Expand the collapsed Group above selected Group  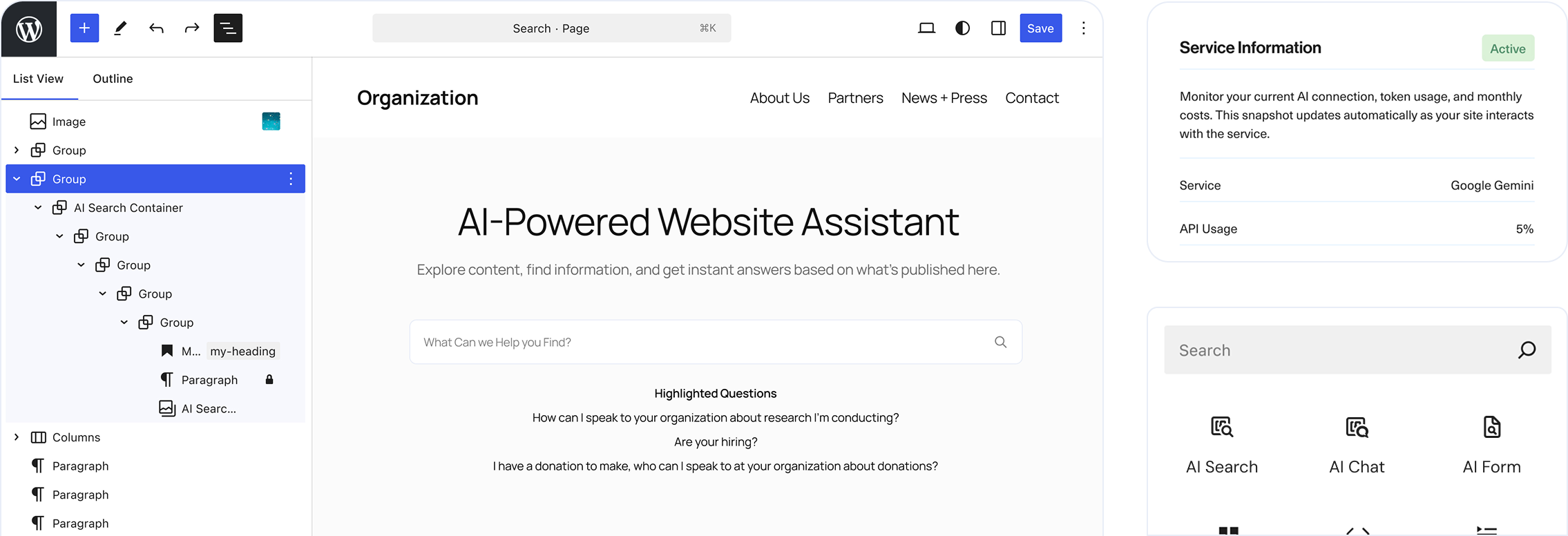17,151
